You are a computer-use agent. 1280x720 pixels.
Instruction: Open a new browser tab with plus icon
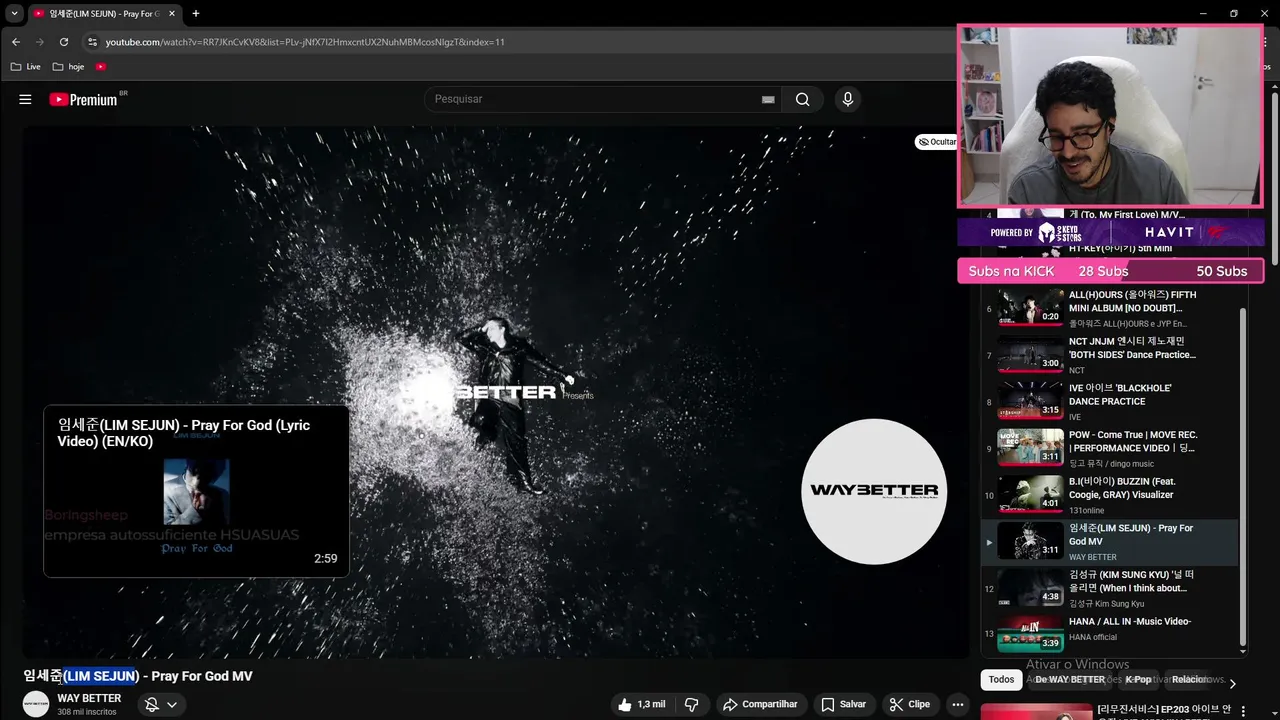[196, 14]
